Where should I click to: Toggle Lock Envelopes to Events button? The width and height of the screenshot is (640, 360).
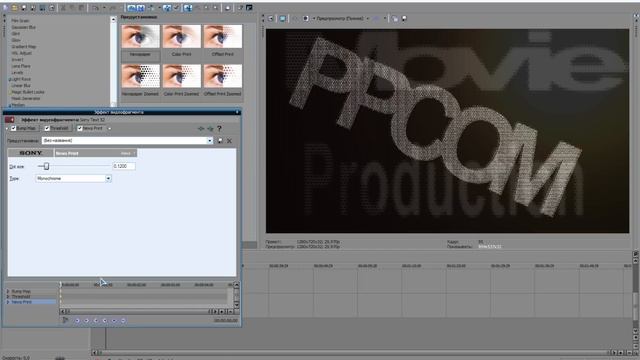point(167,8)
